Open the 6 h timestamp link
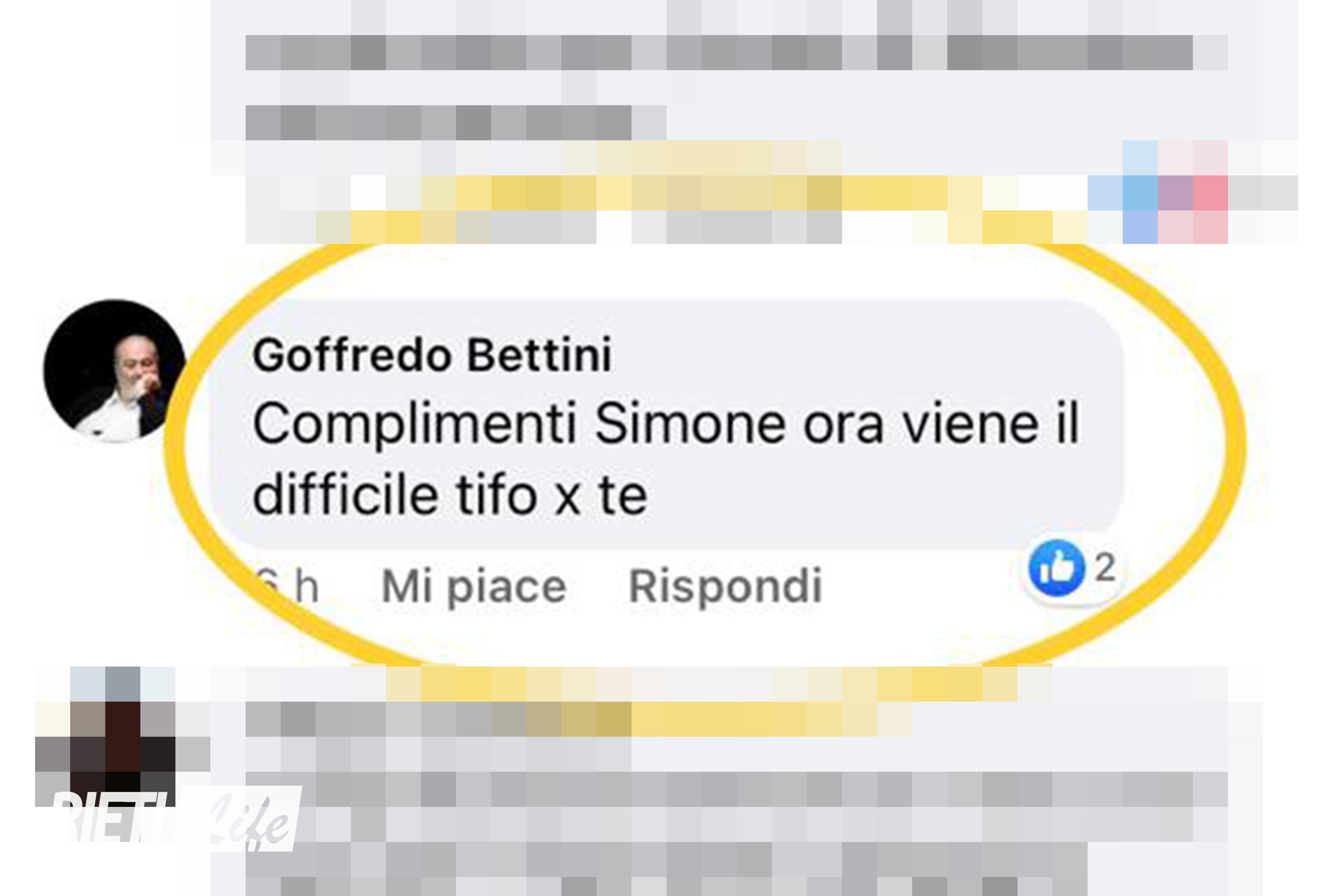Image resolution: width=1344 pixels, height=896 pixels. click(286, 586)
